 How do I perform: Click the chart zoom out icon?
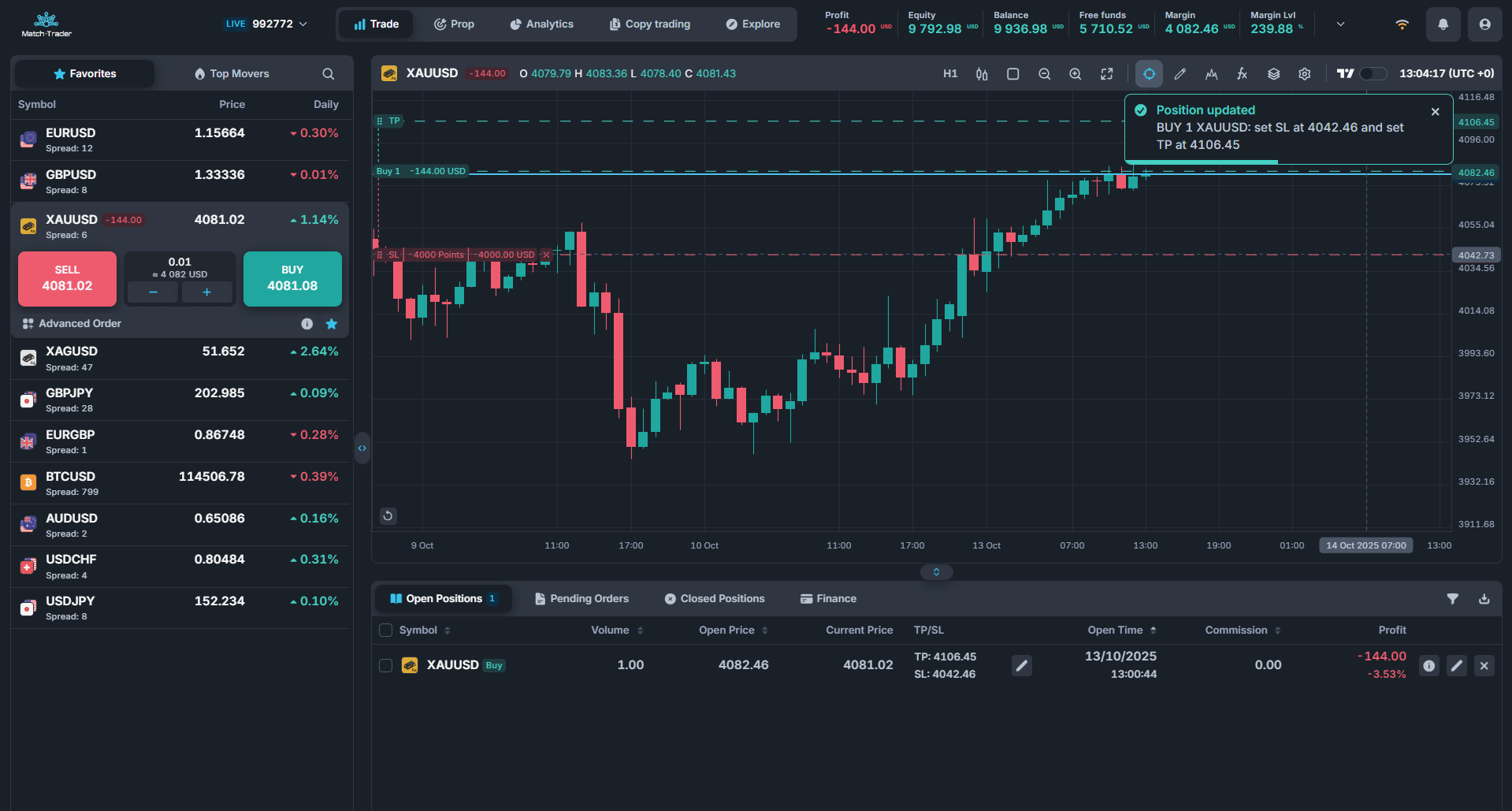1044,74
